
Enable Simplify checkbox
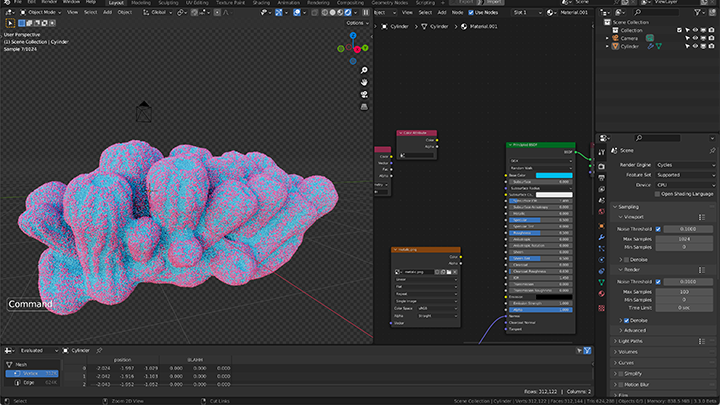coord(621,374)
